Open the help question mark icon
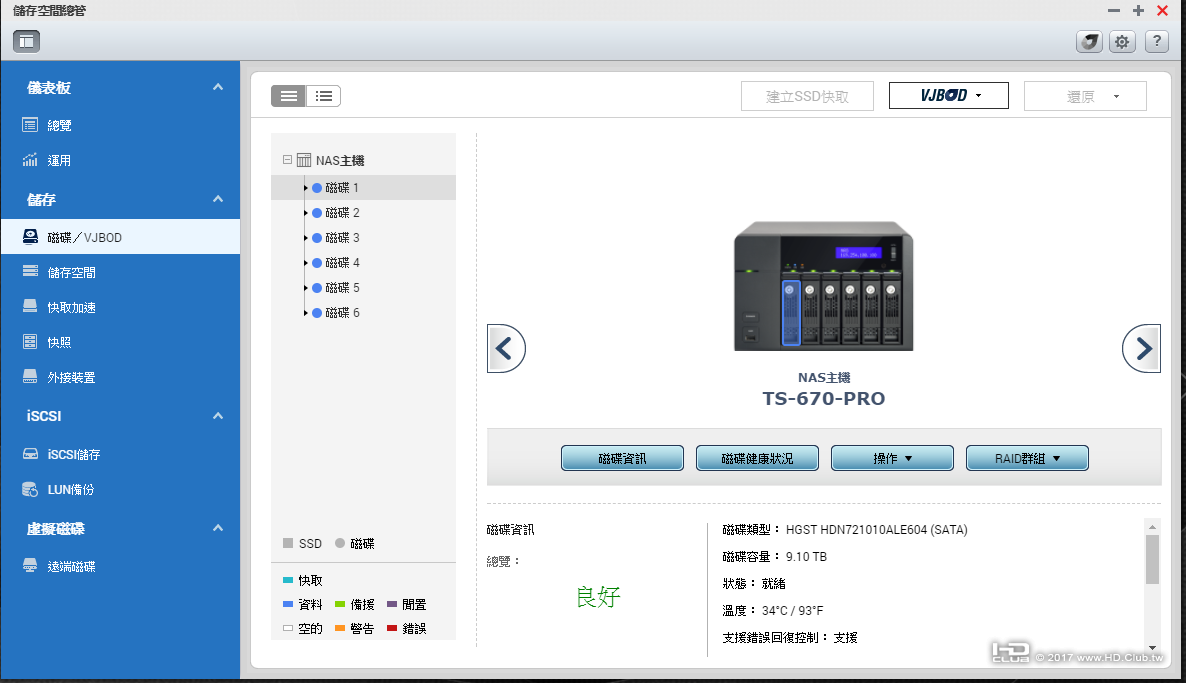This screenshot has width=1186, height=683. tap(1157, 42)
